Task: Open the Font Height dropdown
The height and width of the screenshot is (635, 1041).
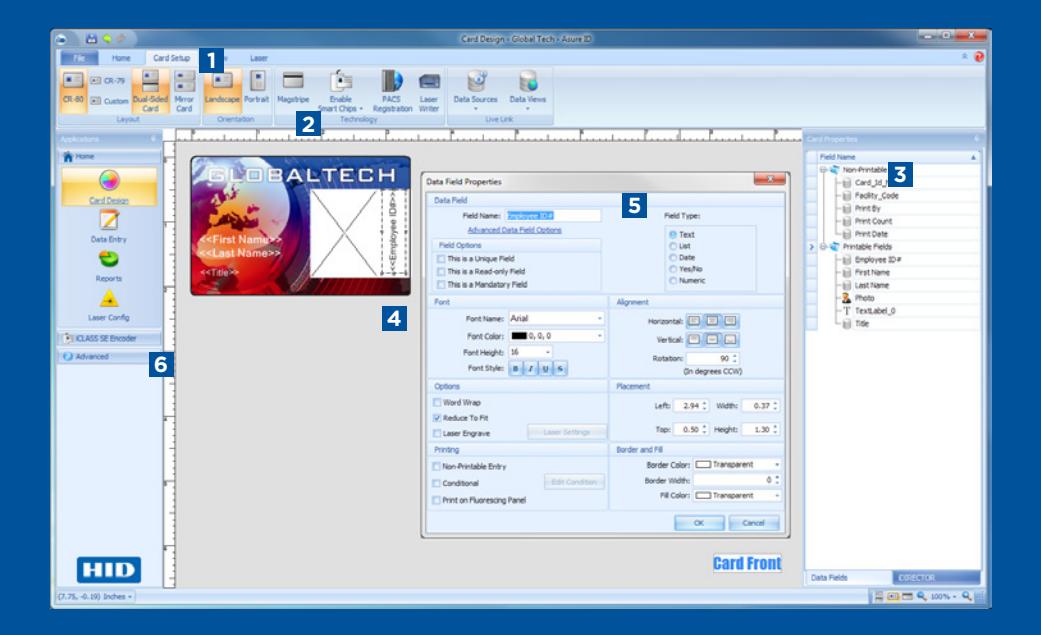Action: click(x=530, y=352)
